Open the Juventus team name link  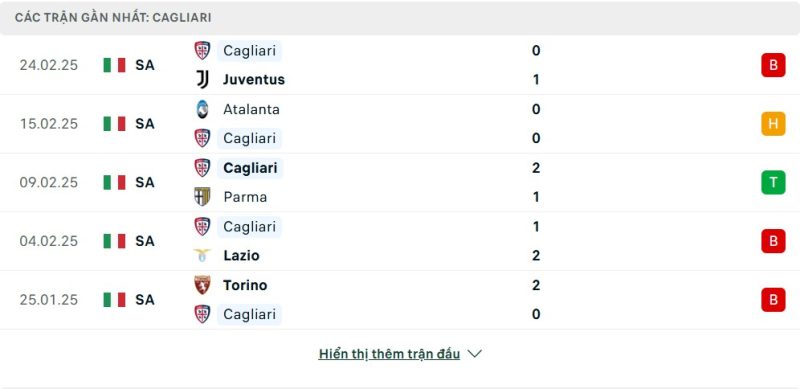(x=254, y=80)
